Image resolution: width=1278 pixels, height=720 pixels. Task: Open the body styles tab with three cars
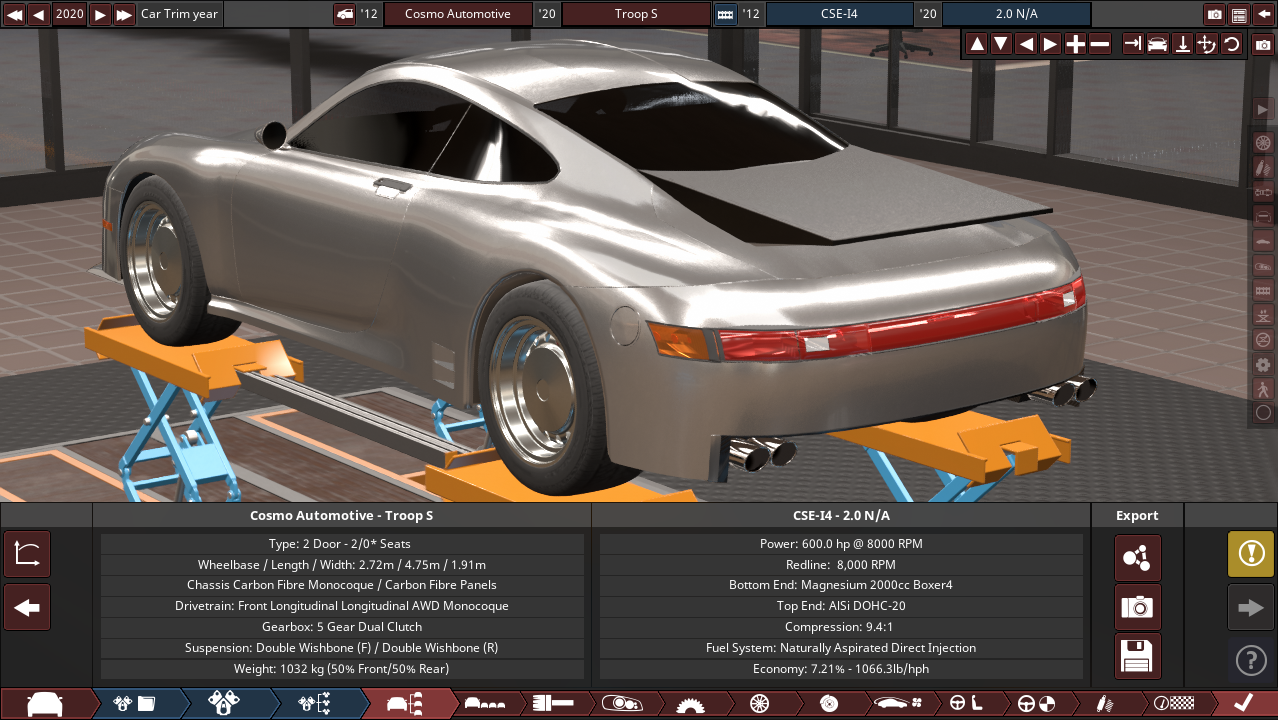coord(486,704)
